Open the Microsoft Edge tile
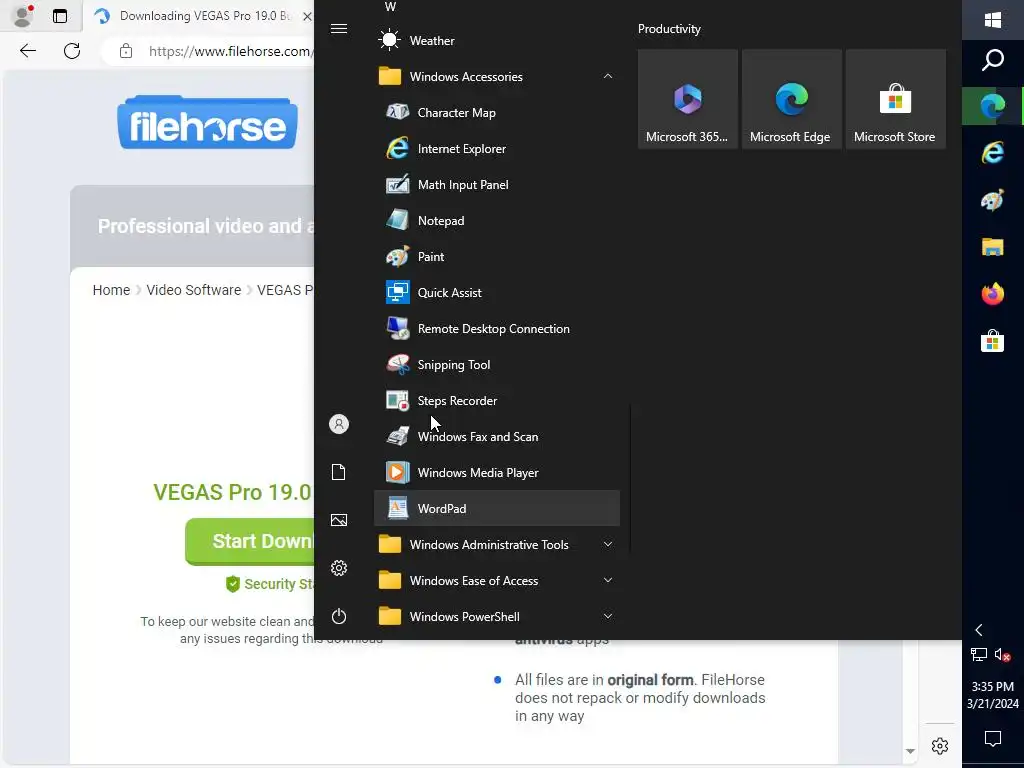 (791, 99)
